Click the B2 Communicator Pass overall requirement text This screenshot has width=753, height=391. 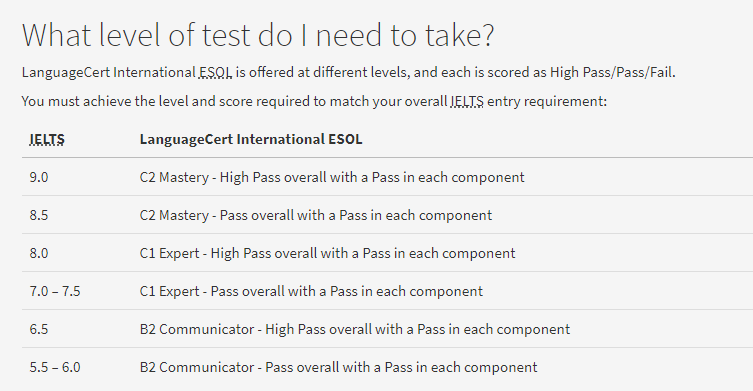[339, 367]
